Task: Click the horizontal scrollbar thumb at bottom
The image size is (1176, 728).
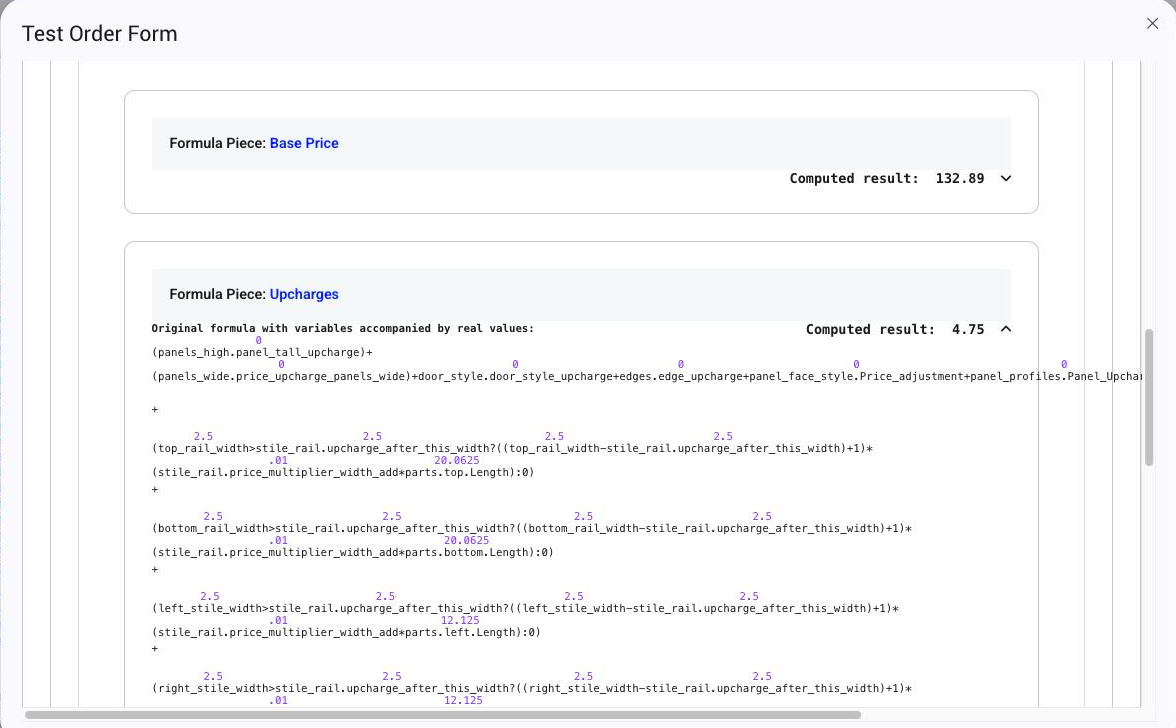Action: point(443,715)
